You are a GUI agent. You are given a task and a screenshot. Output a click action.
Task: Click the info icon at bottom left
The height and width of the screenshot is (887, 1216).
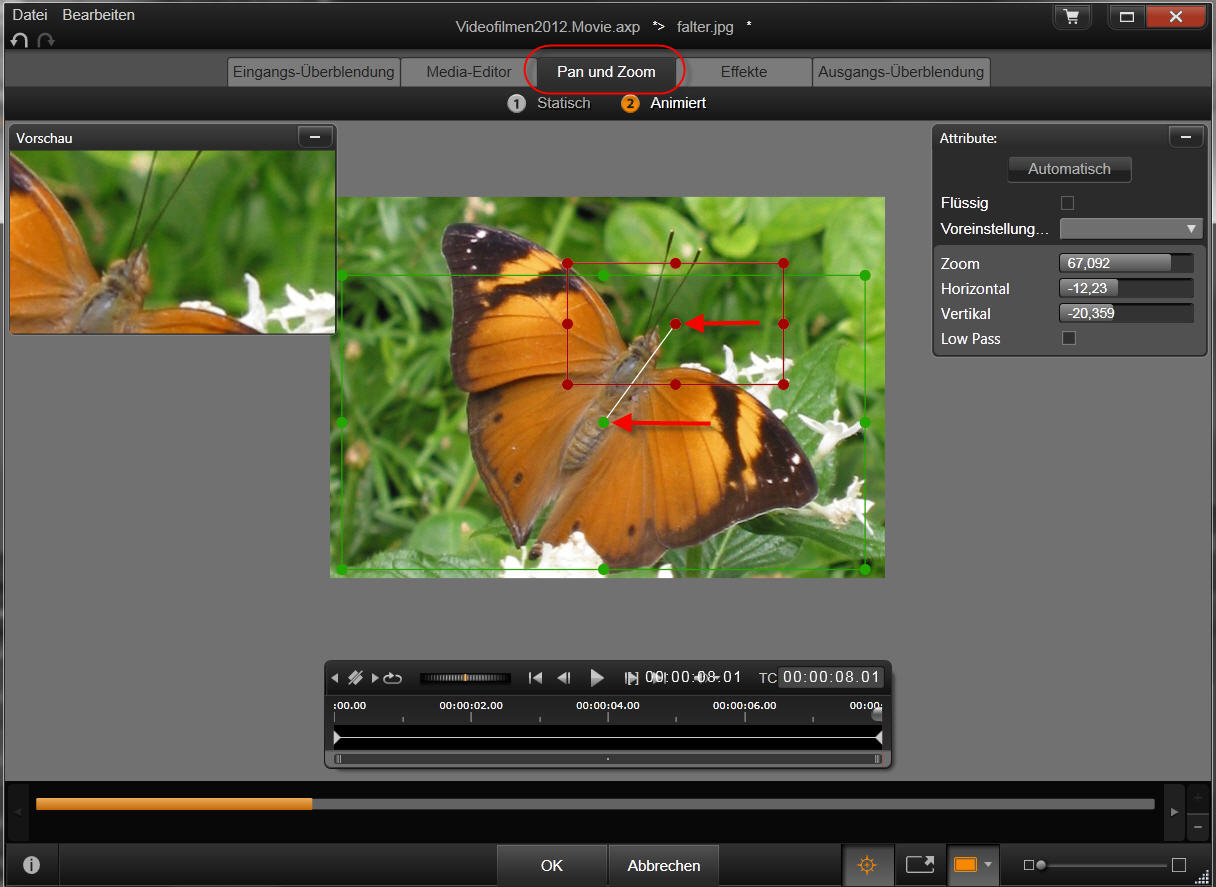coord(32,865)
